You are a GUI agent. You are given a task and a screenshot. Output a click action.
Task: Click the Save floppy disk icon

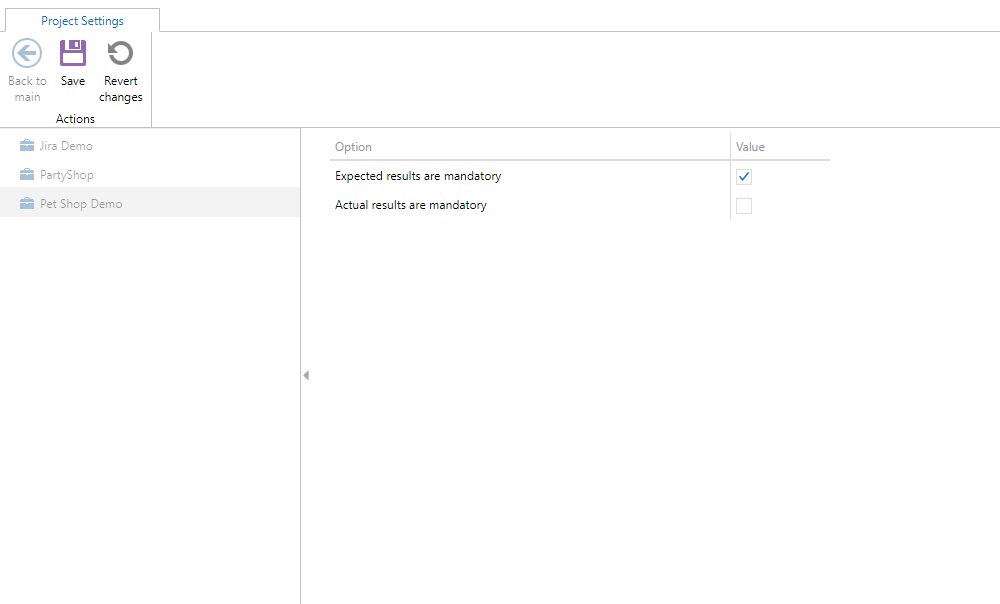tap(73, 53)
